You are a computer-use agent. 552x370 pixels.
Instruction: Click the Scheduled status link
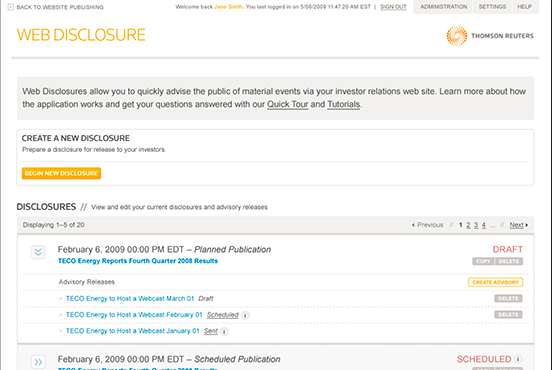(222, 315)
